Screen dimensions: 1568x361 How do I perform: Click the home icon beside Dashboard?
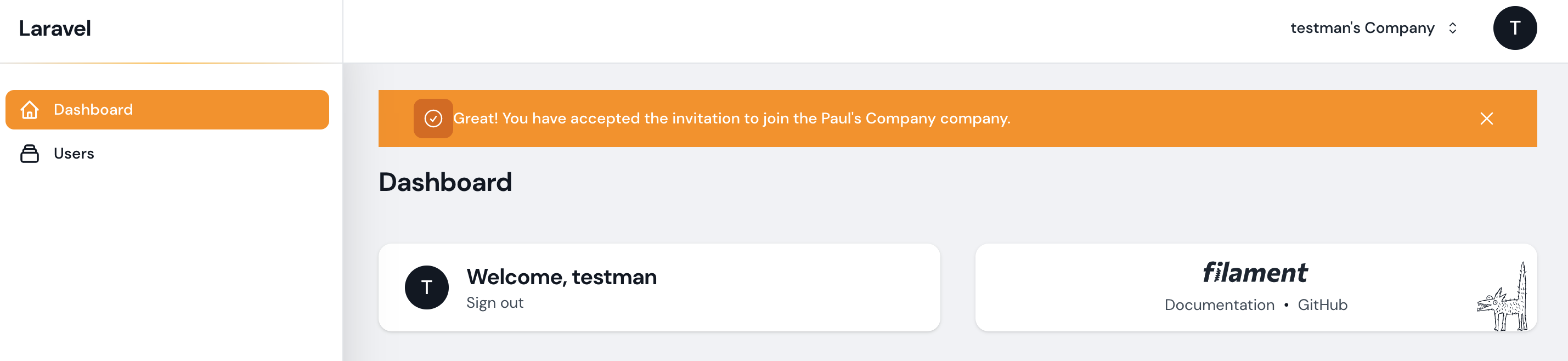click(29, 110)
